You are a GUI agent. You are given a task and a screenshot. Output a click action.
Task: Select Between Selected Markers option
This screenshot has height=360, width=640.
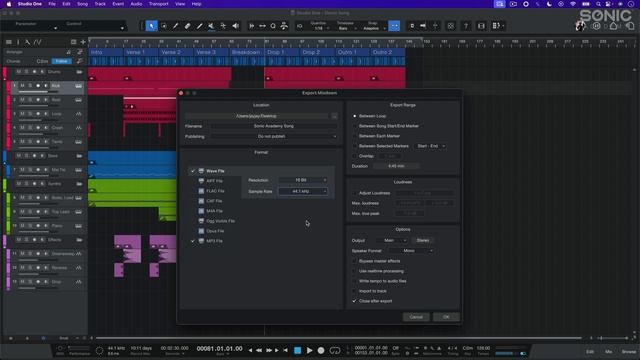tap(354, 146)
